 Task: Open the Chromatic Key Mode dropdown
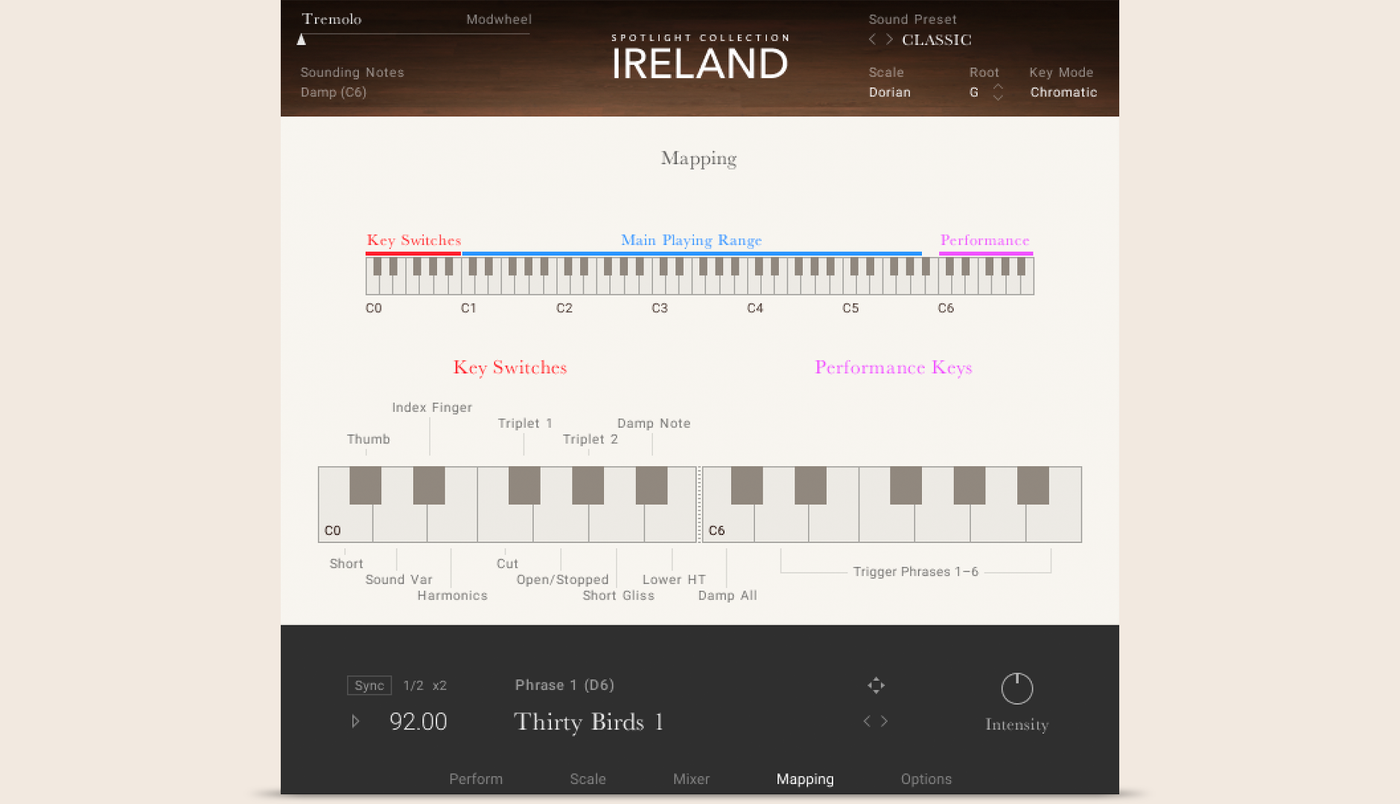[1064, 92]
